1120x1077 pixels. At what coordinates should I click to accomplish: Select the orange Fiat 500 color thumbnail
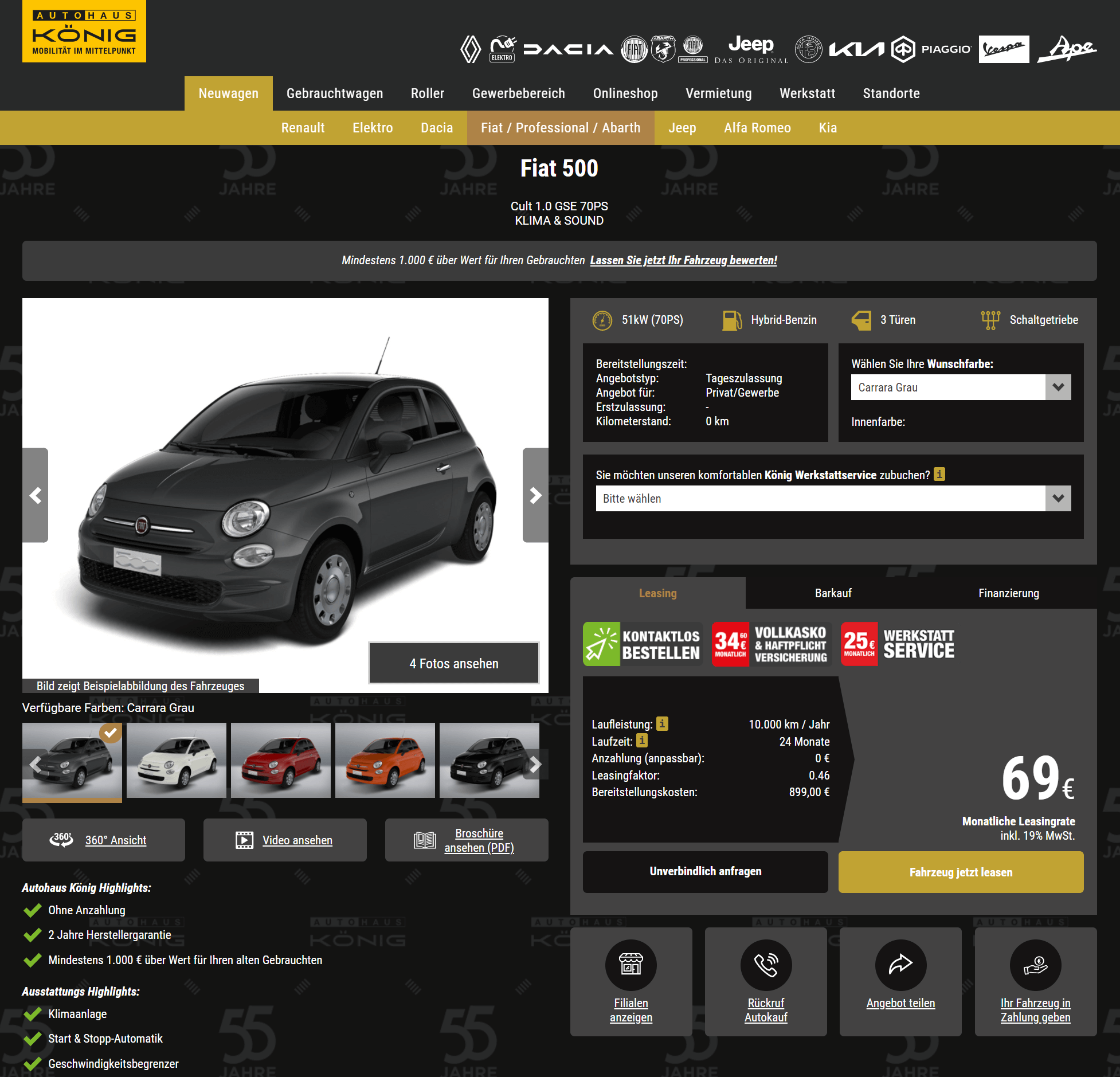tap(385, 761)
